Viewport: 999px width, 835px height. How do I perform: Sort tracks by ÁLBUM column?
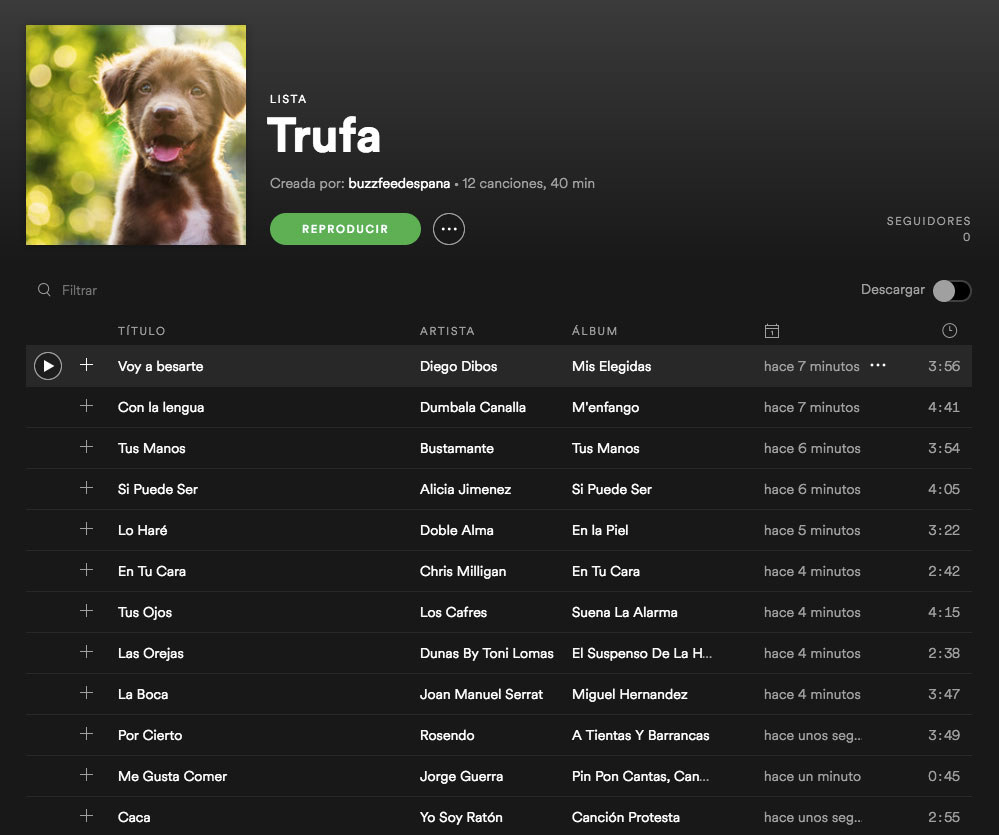pos(594,331)
